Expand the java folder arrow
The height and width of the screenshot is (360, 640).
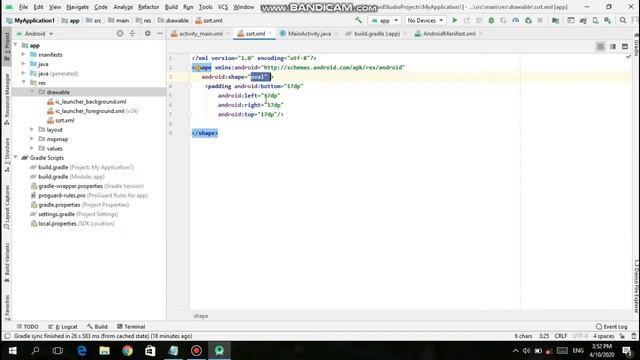24,64
